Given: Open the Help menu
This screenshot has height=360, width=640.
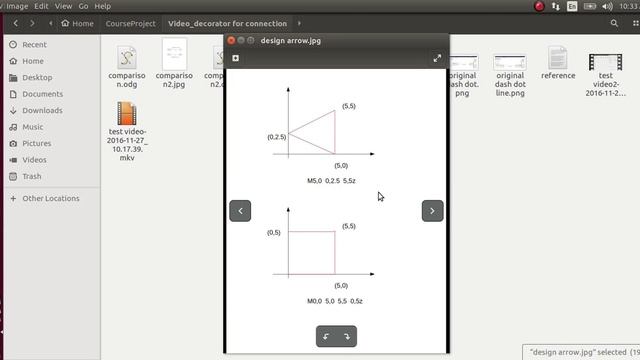Looking at the screenshot, I should [x=102, y=6].
